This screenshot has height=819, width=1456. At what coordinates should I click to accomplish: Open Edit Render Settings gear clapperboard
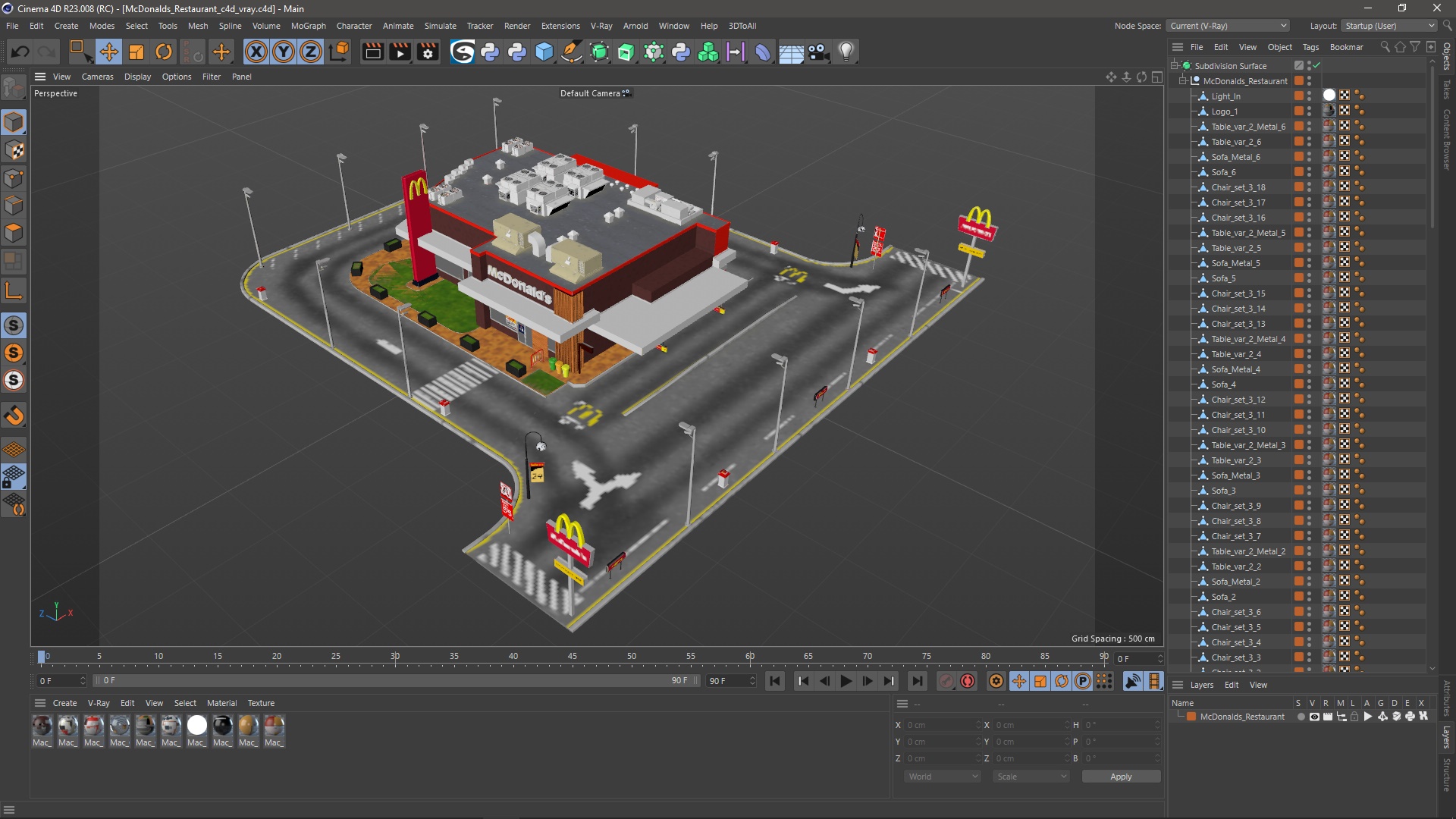428,52
